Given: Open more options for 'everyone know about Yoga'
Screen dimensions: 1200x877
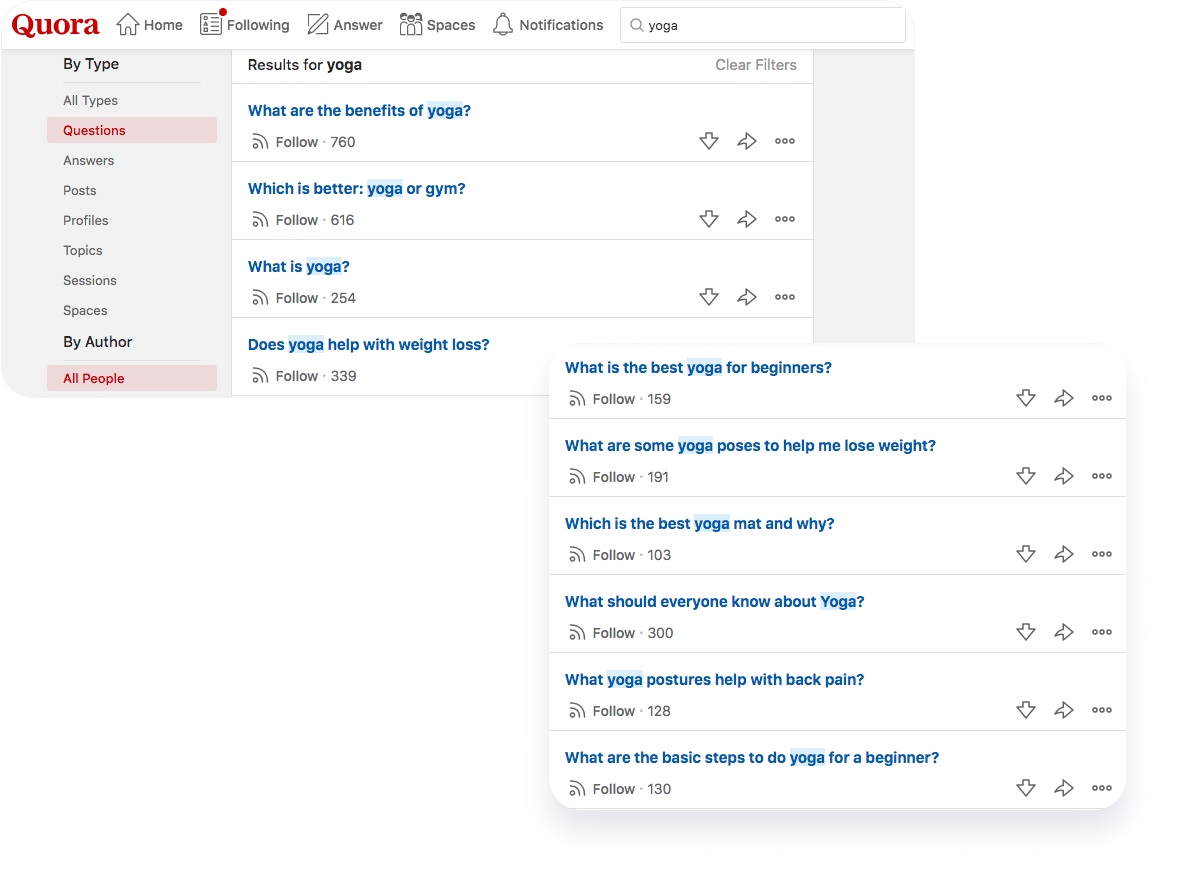Looking at the screenshot, I should (x=1102, y=632).
